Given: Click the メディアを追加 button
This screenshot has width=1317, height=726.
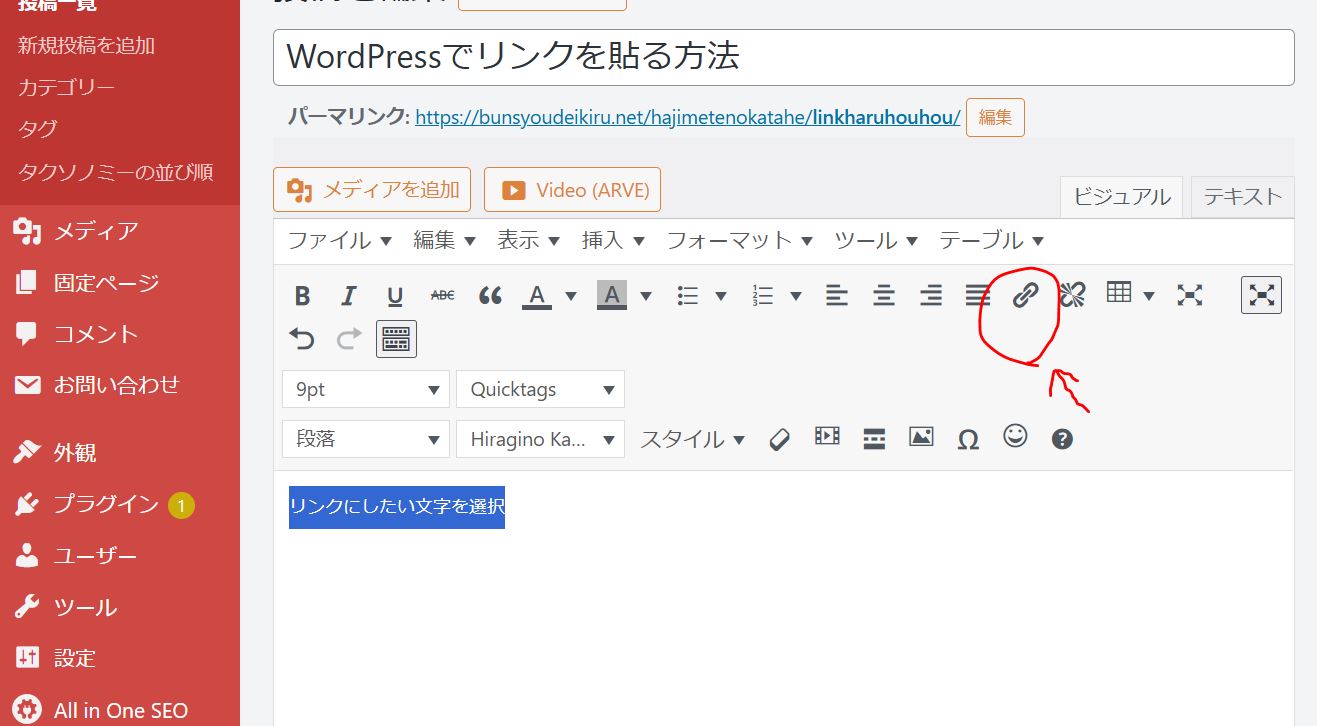Looking at the screenshot, I should [372, 190].
